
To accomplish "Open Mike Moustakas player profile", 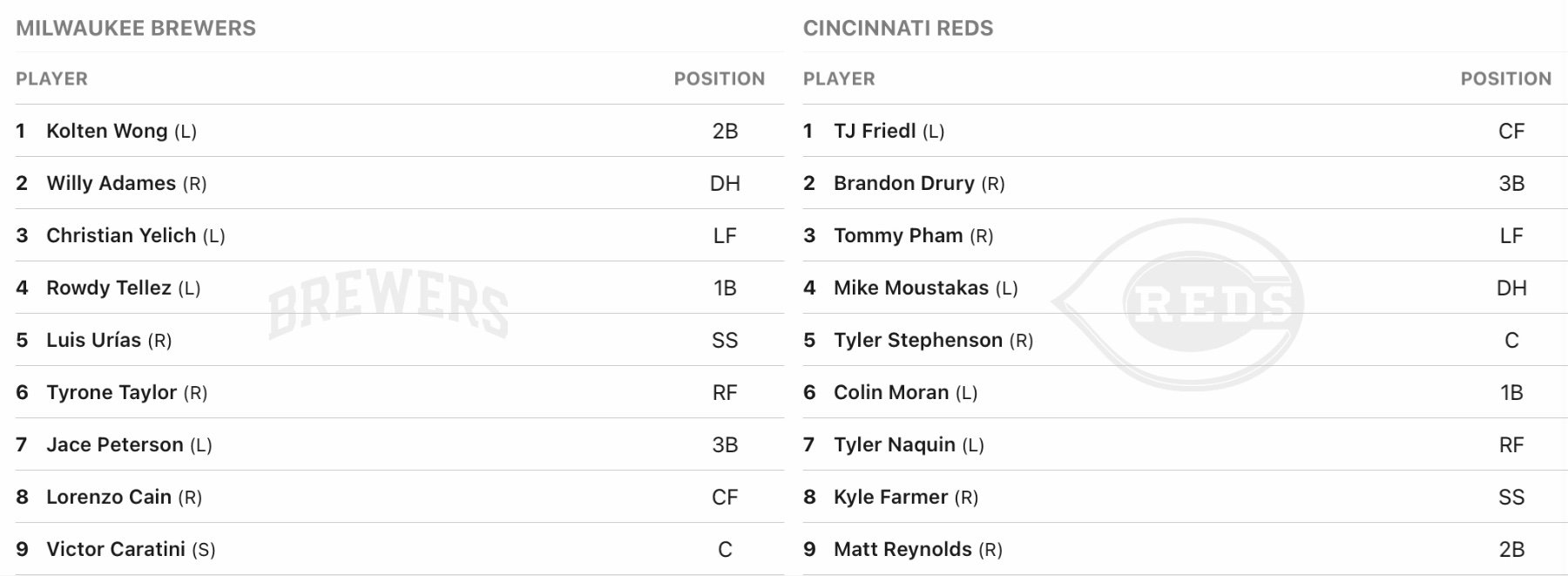I will tap(910, 288).
